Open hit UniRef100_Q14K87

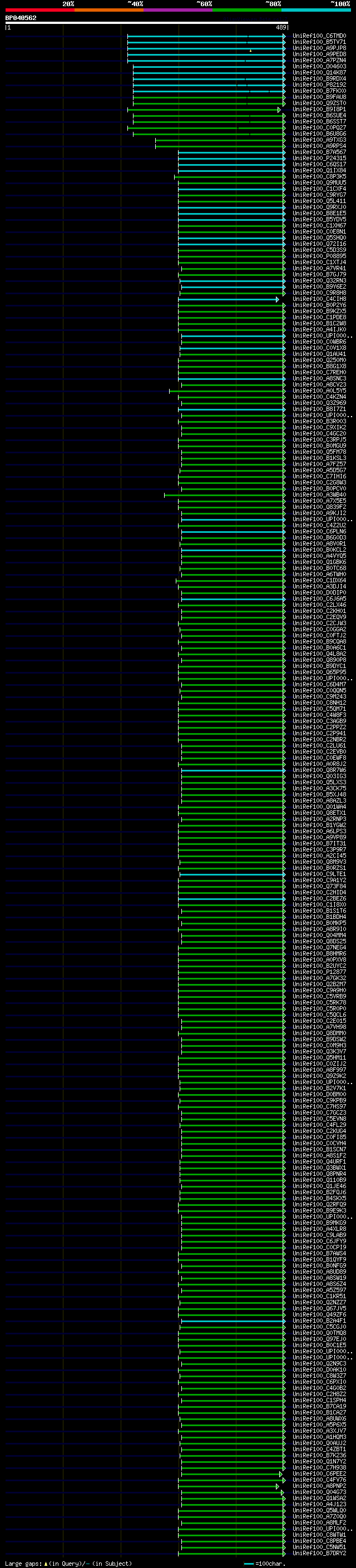tap(319, 72)
